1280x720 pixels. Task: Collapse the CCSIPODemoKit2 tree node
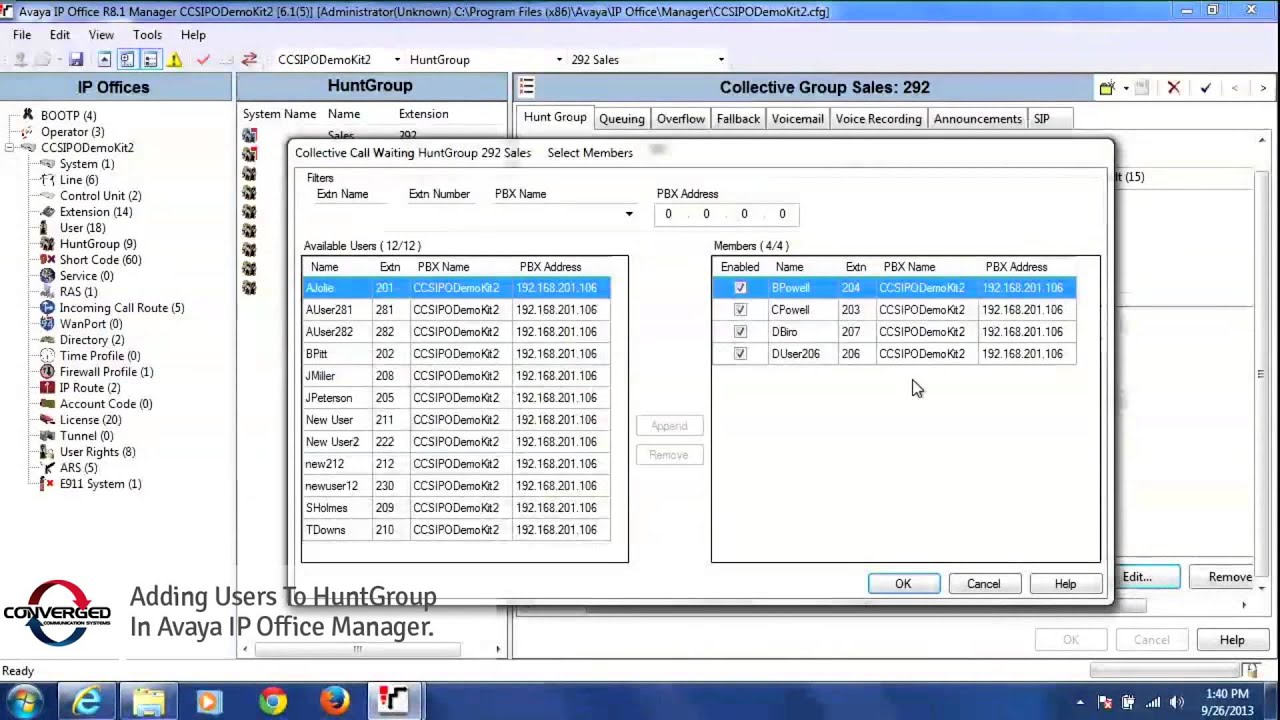(x=10, y=148)
